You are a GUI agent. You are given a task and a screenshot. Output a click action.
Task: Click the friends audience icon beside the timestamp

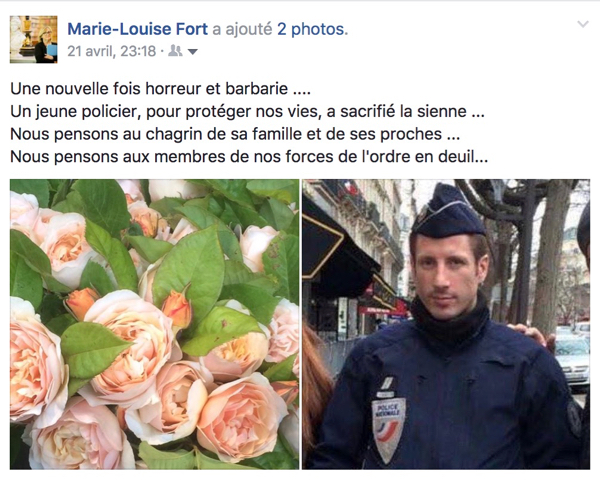coord(175,51)
